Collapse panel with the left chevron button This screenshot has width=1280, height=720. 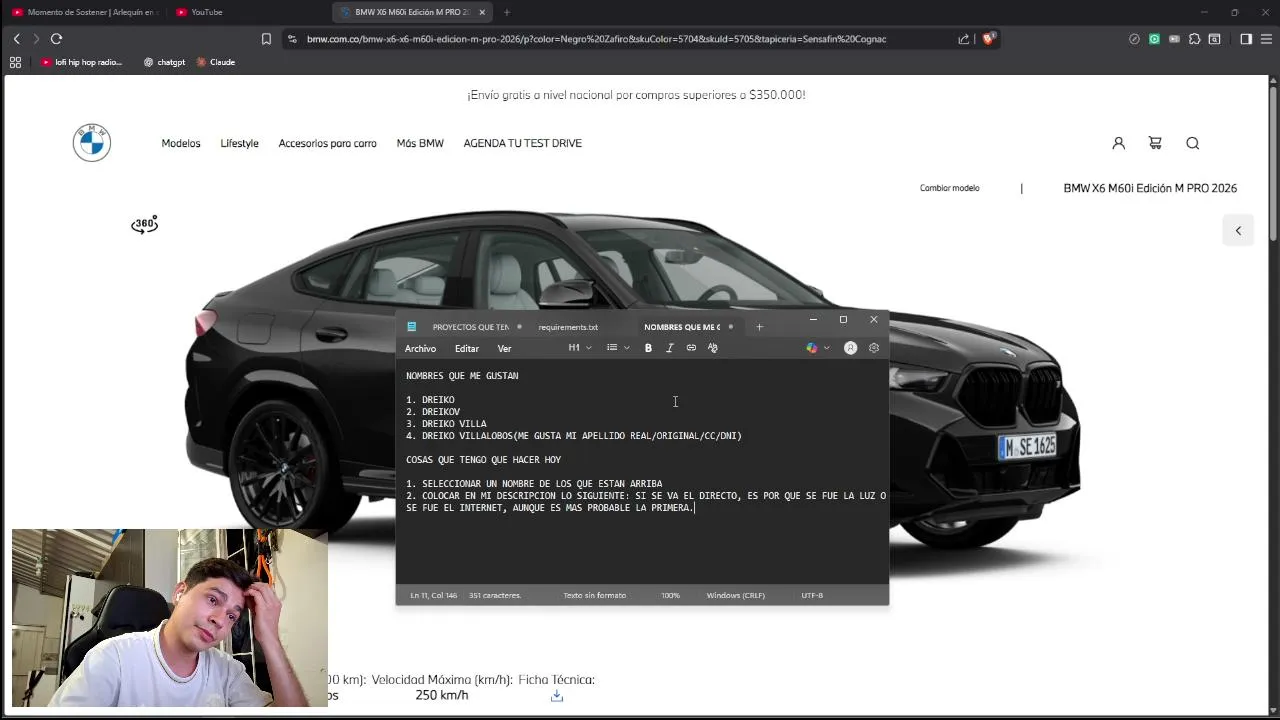pyautogui.click(x=1238, y=230)
